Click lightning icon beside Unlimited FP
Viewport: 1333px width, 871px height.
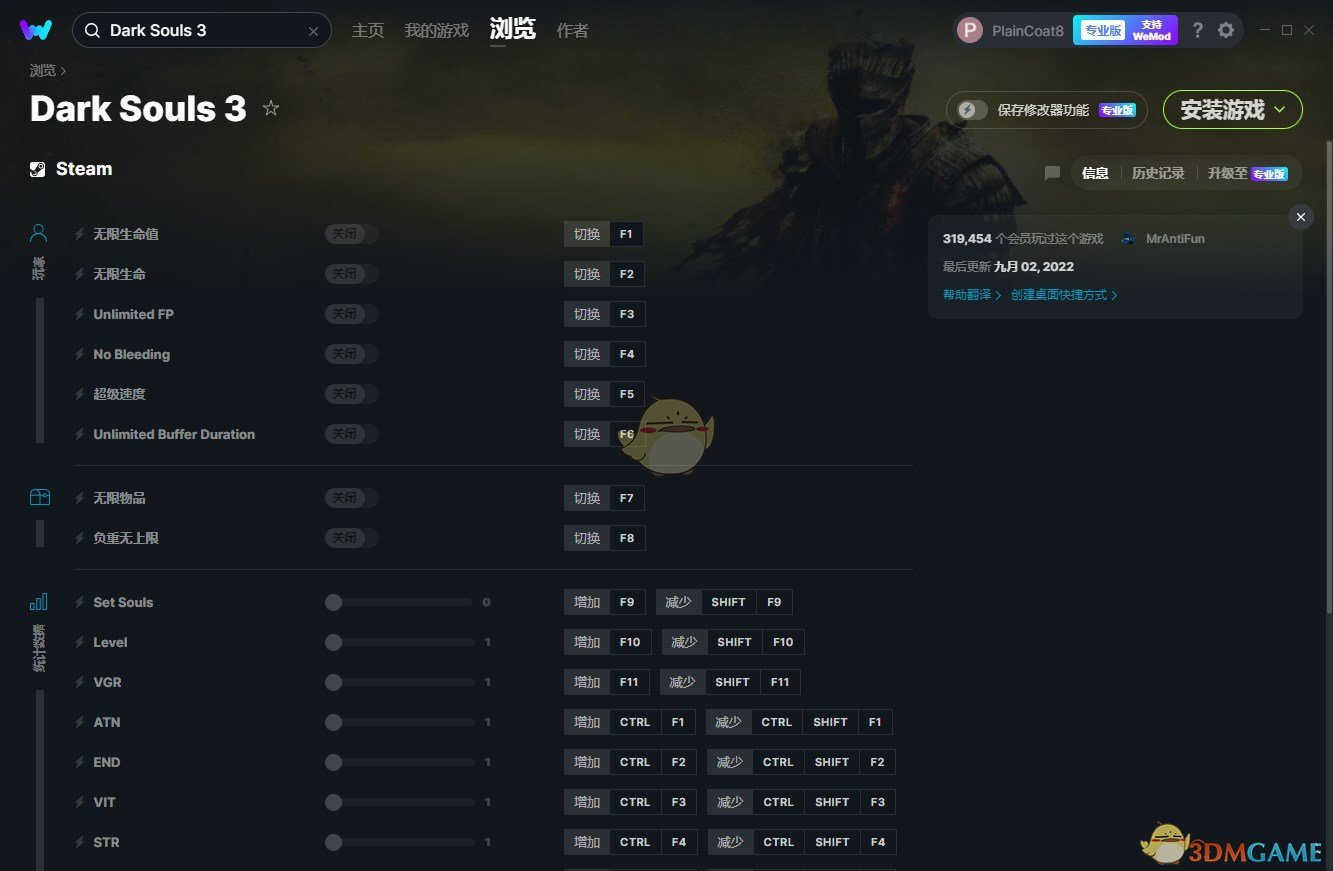pos(80,314)
